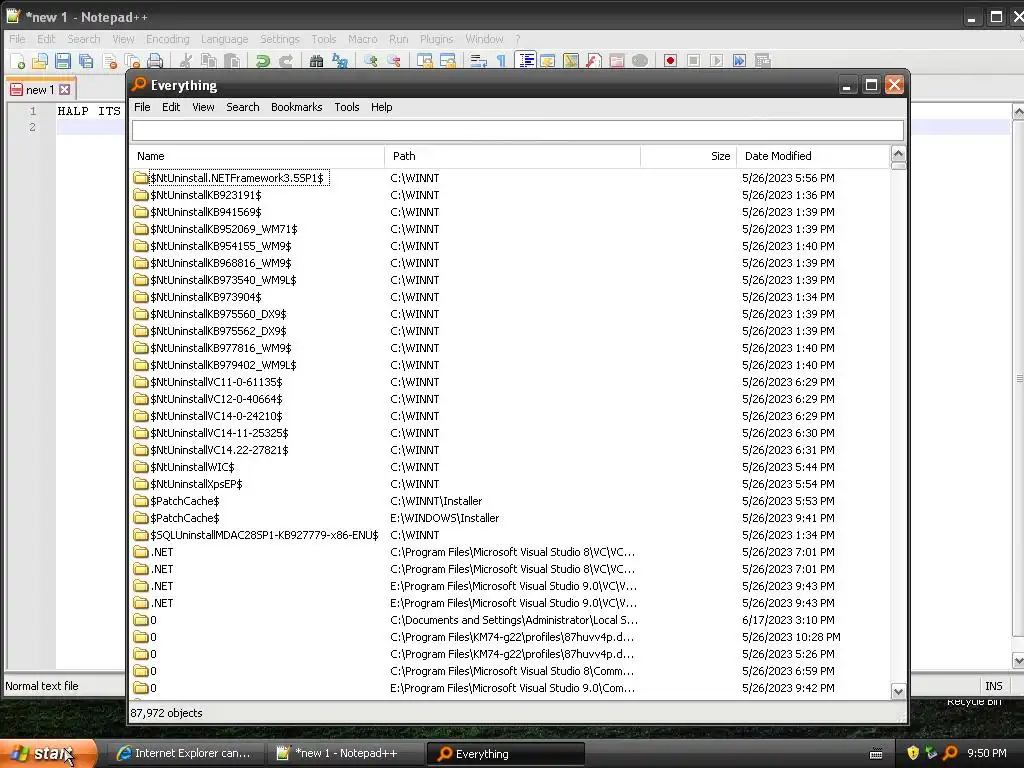Click the Print icon in Notepad++ toolbar
The image size is (1024, 768).
tap(155, 61)
